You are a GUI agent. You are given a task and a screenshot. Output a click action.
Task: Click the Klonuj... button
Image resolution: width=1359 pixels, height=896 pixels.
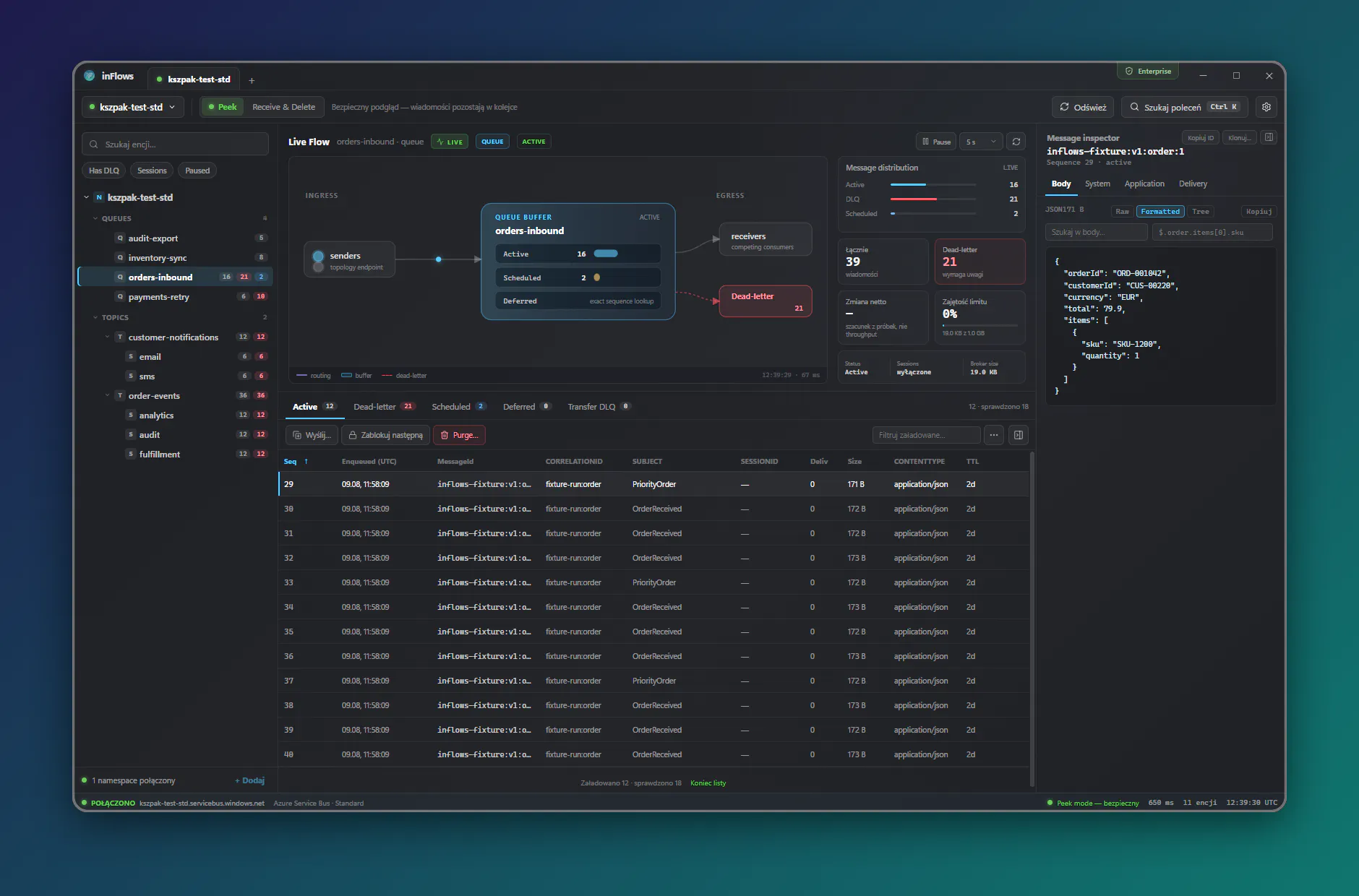coord(1240,137)
